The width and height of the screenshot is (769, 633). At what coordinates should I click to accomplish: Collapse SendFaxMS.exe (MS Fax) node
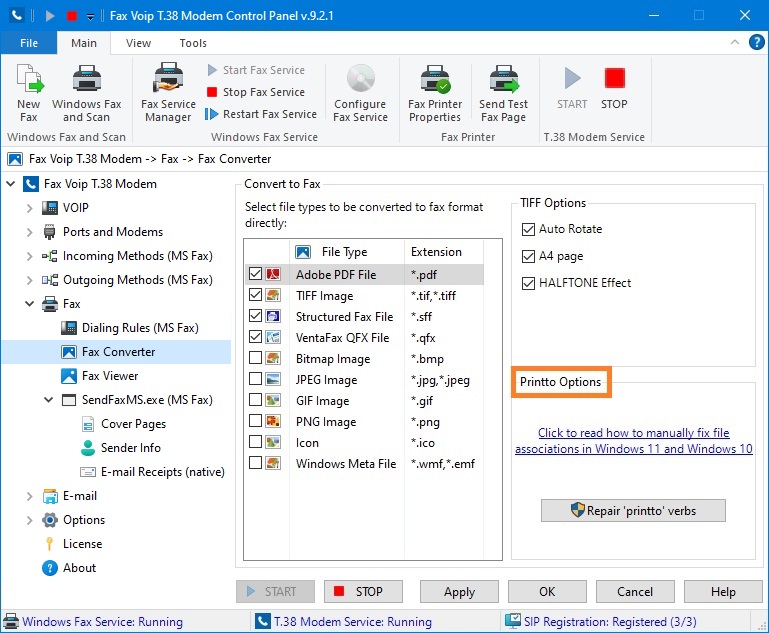(x=49, y=400)
